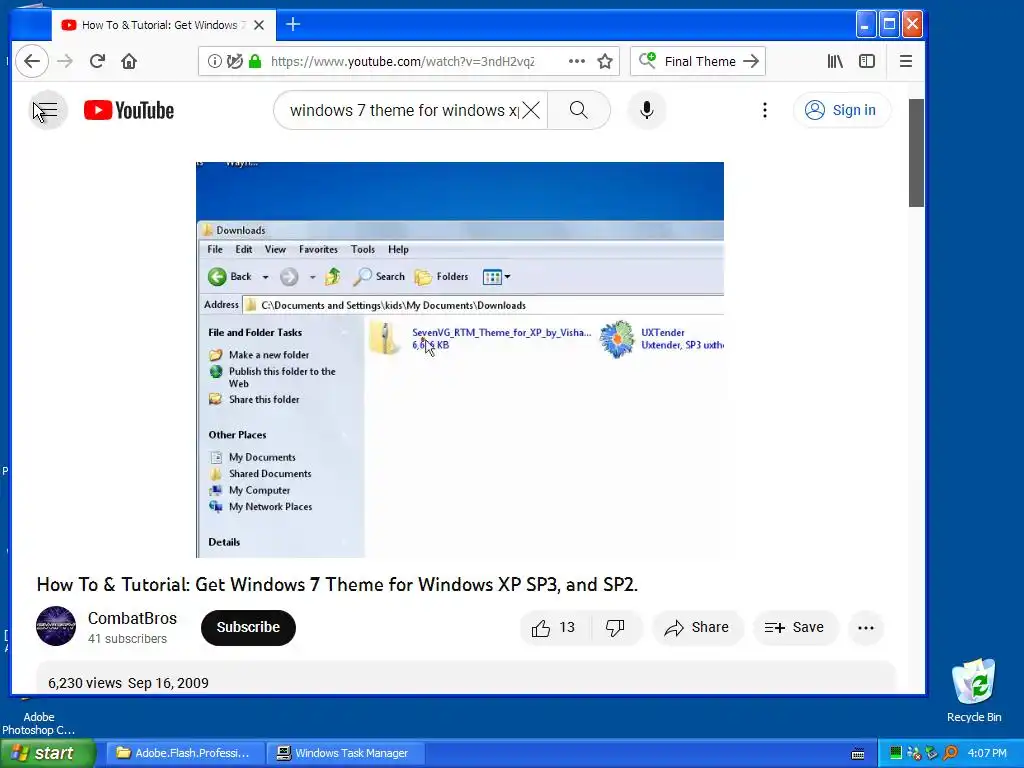1024x768 pixels.
Task: Save video to playlist
Action: point(795,628)
